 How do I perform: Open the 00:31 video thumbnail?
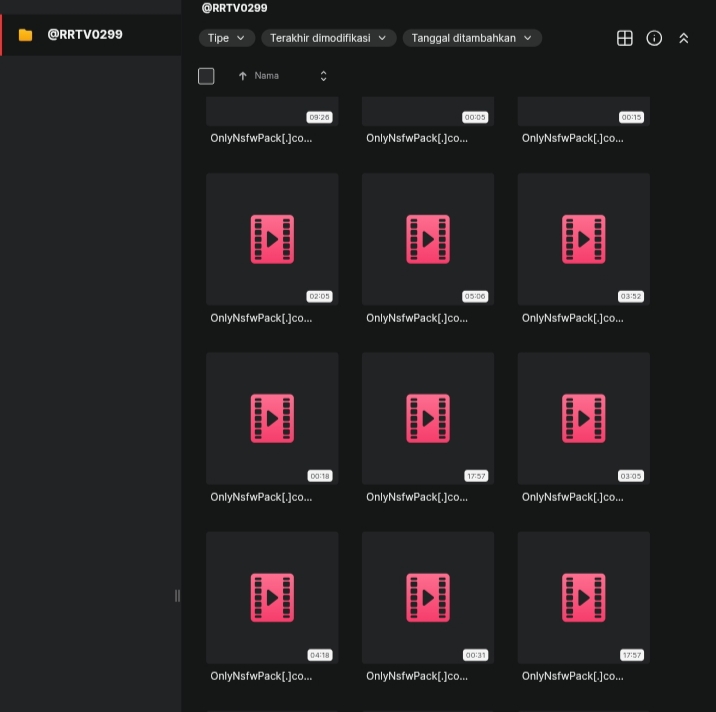(428, 597)
